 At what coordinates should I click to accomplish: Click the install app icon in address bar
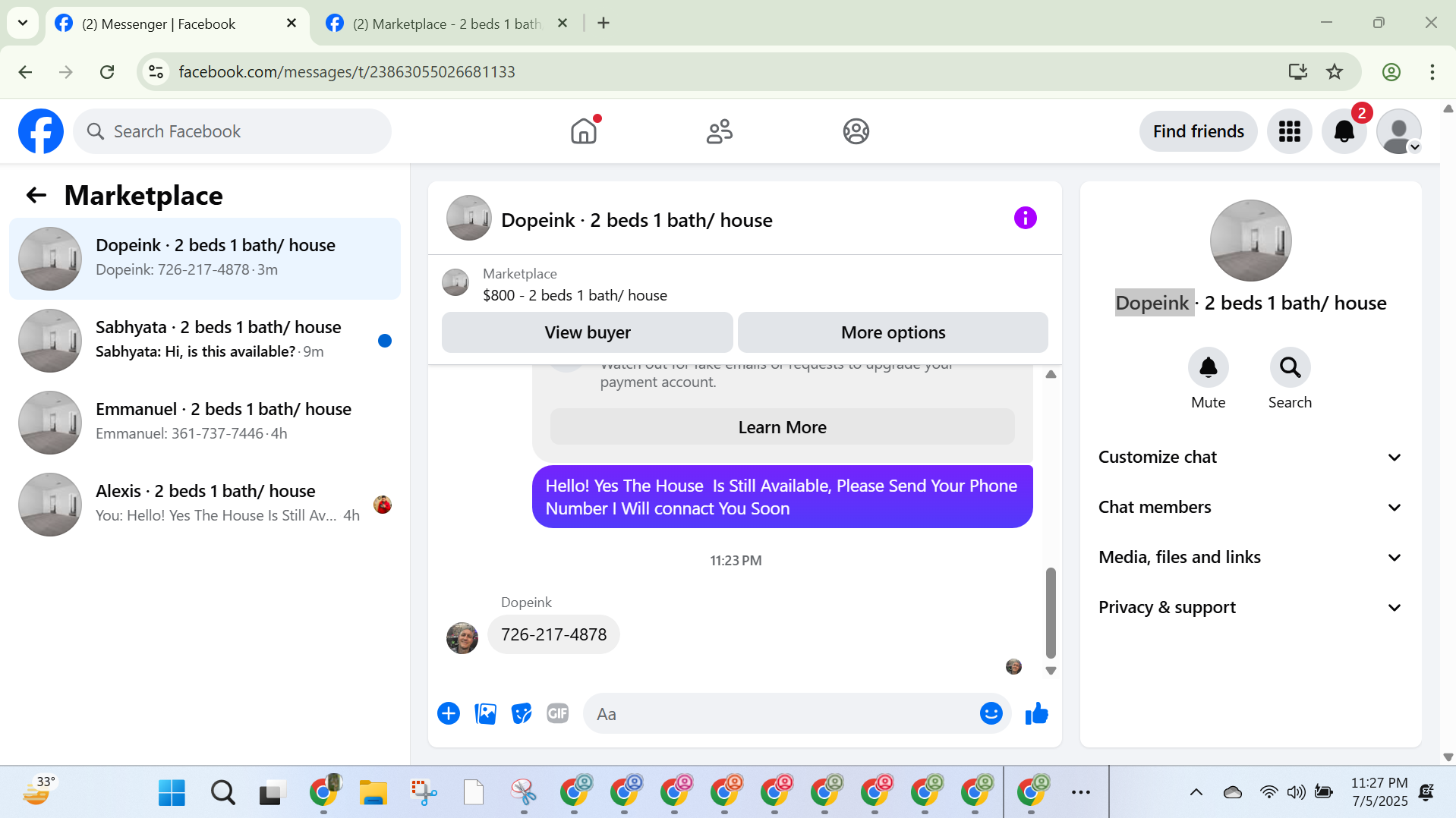click(x=1297, y=72)
